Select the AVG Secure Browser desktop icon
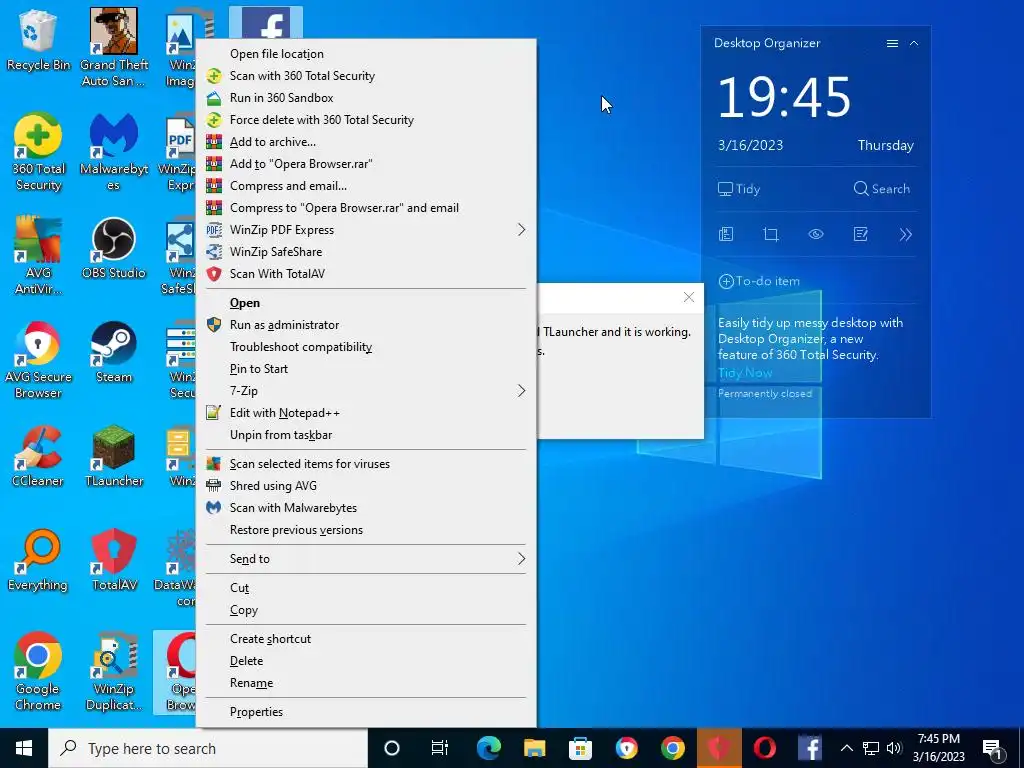The image size is (1024, 768). click(x=38, y=359)
